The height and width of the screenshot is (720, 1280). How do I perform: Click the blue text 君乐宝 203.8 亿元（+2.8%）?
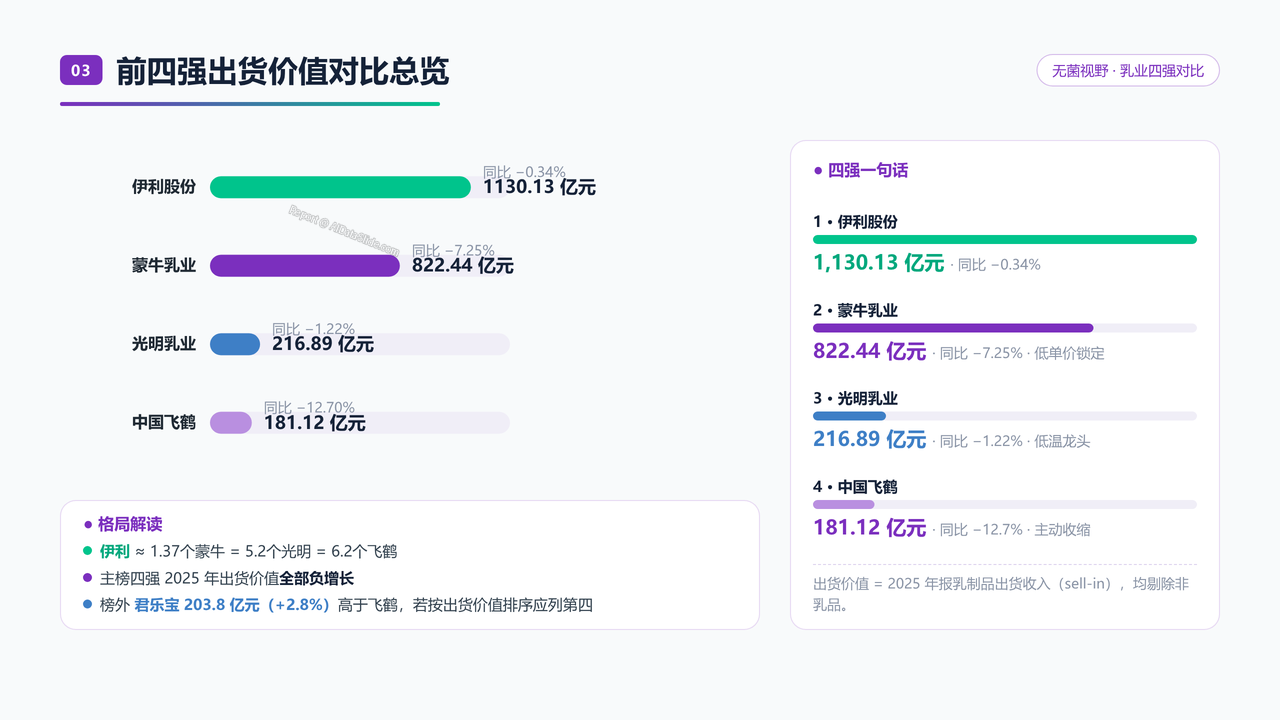pos(232,605)
